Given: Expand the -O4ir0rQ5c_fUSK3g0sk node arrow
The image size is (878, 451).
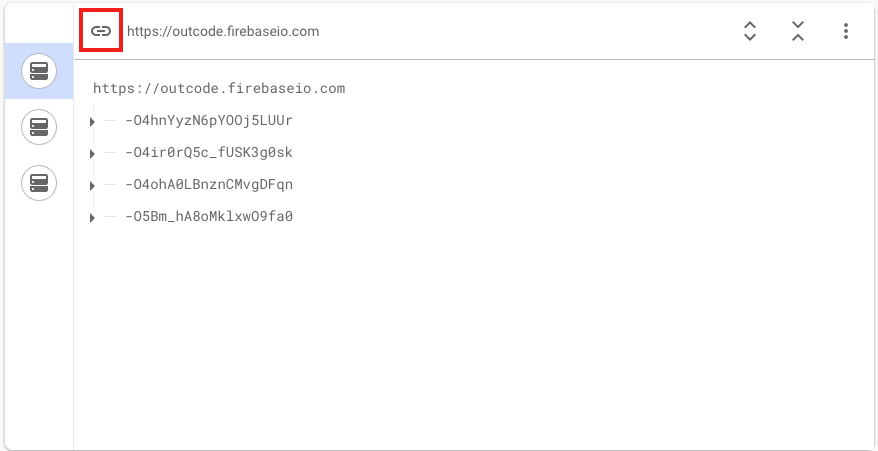Looking at the screenshot, I should click(x=92, y=154).
